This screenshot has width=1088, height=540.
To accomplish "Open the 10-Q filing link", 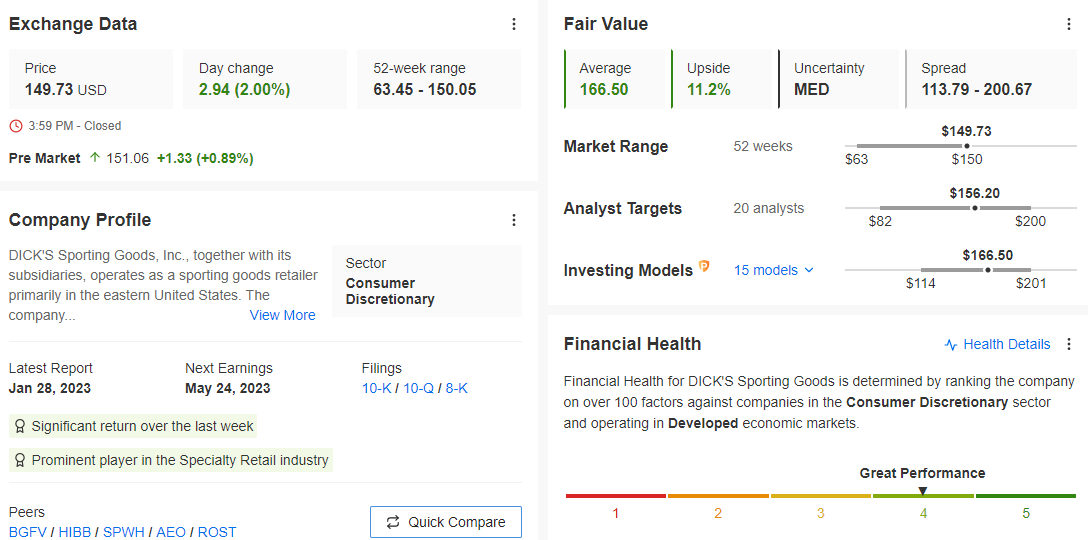I will tap(418, 389).
